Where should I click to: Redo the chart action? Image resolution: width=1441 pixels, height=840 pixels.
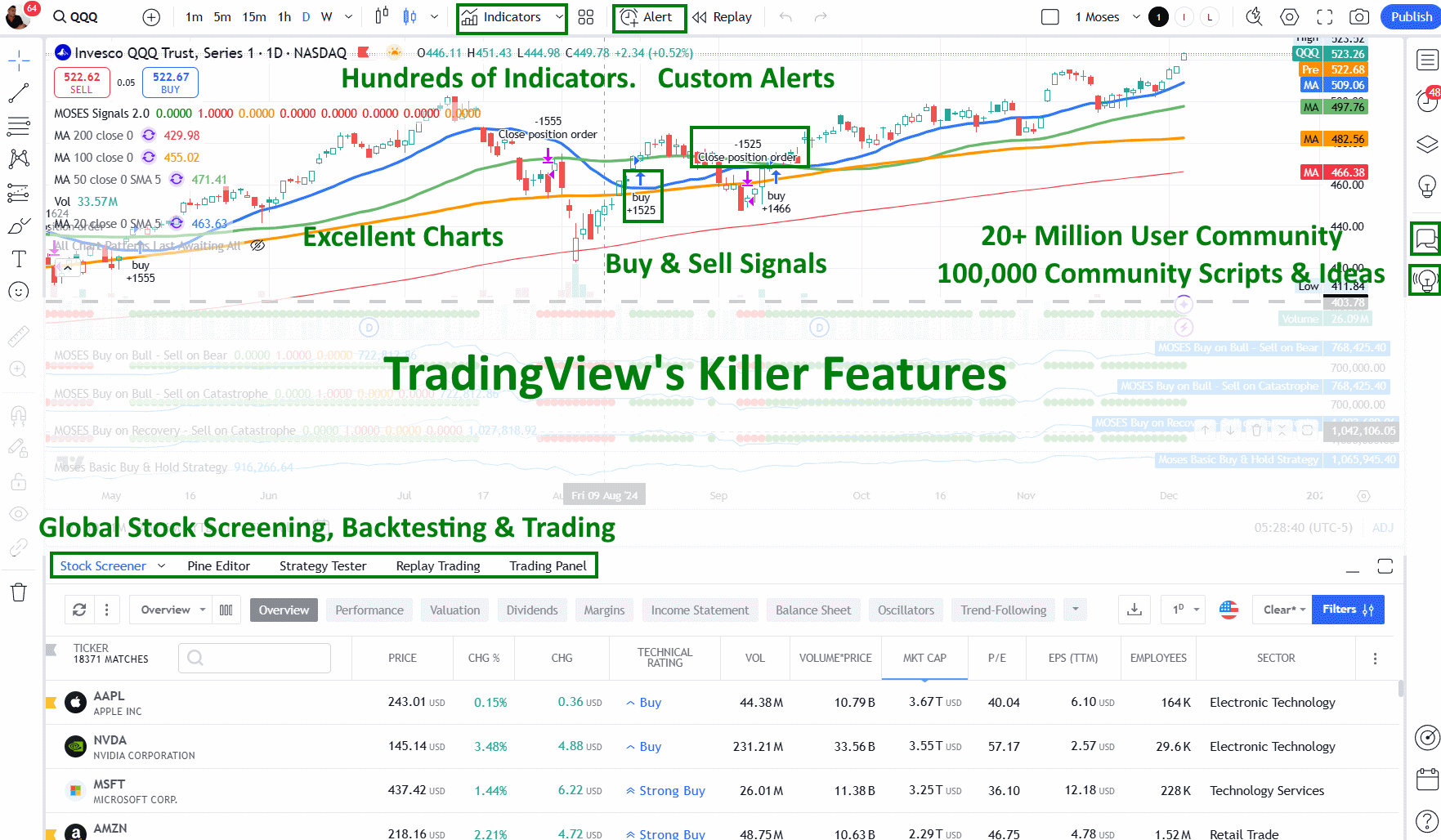tap(821, 17)
